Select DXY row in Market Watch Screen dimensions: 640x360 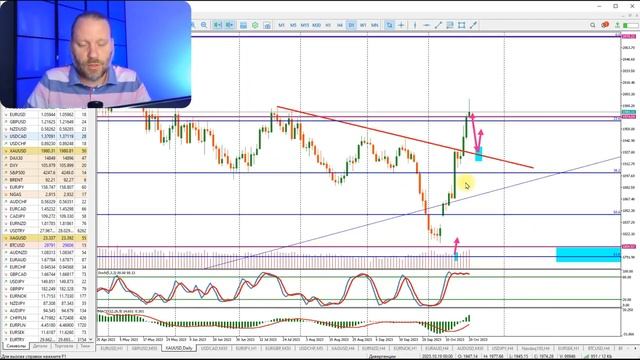[x=46, y=166]
